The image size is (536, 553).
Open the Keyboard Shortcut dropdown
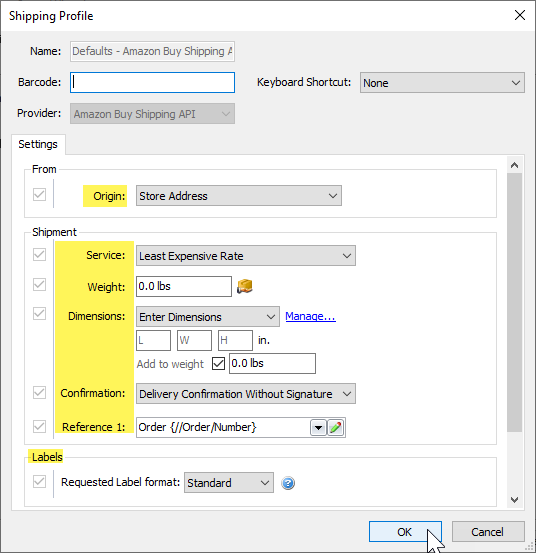(442, 83)
